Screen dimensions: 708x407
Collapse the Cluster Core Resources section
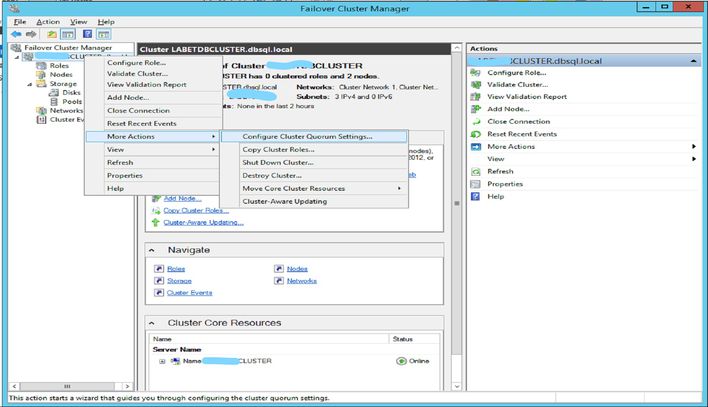(x=152, y=323)
